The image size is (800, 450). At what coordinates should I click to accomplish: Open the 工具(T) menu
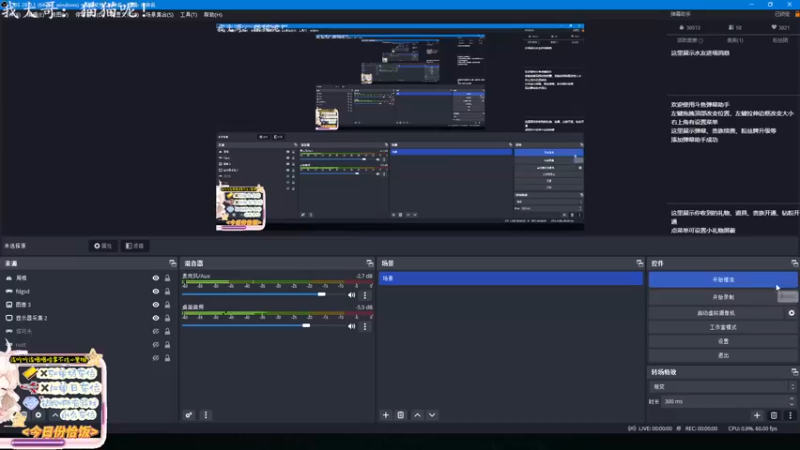[x=189, y=15]
